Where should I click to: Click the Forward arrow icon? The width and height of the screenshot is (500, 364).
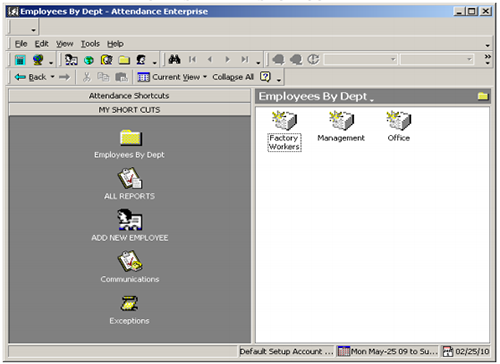click(x=64, y=77)
